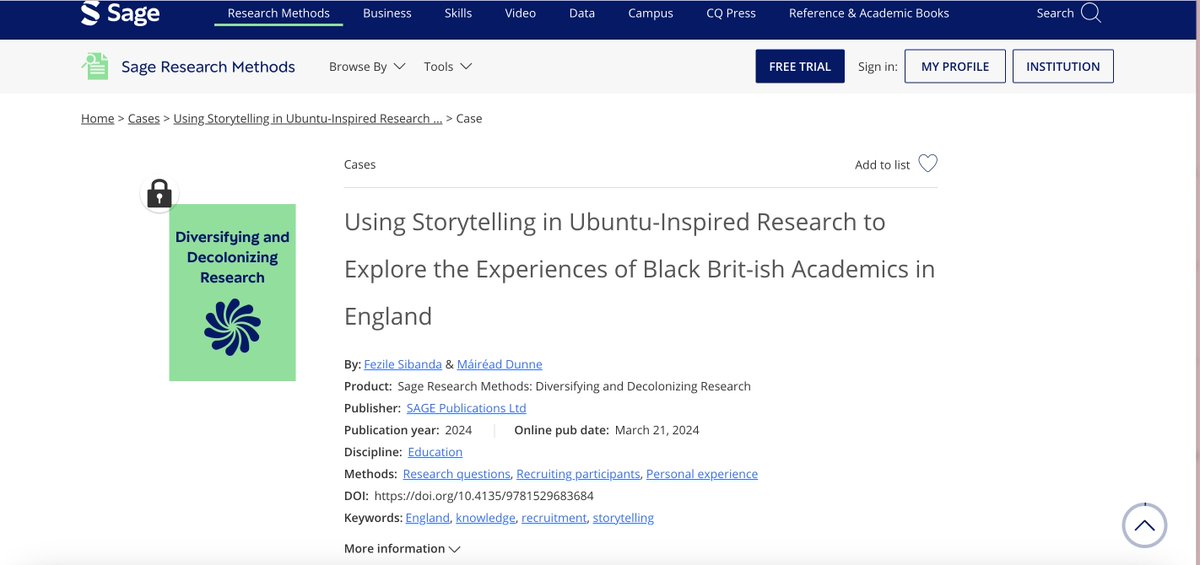Screen dimensions: 1200x565
Task: Click the DOI URL text
Action: pyautogui.click(x=484, y=496)
